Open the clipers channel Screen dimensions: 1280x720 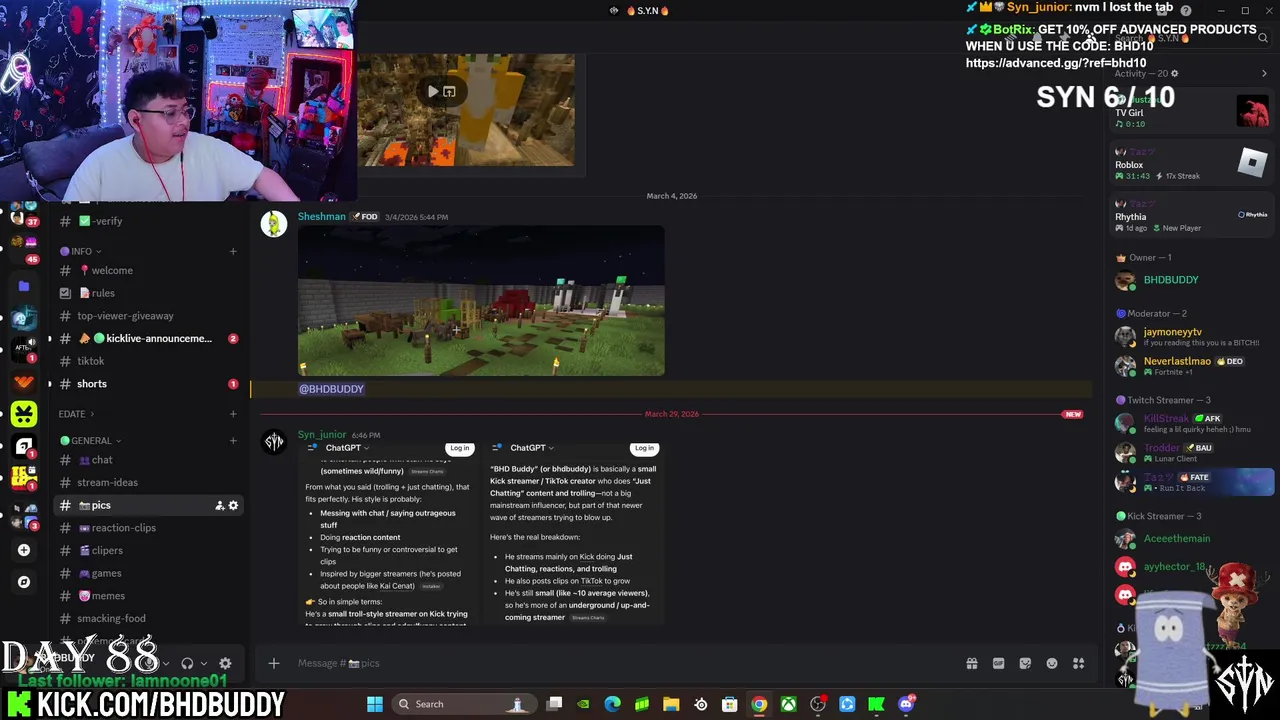148,550
